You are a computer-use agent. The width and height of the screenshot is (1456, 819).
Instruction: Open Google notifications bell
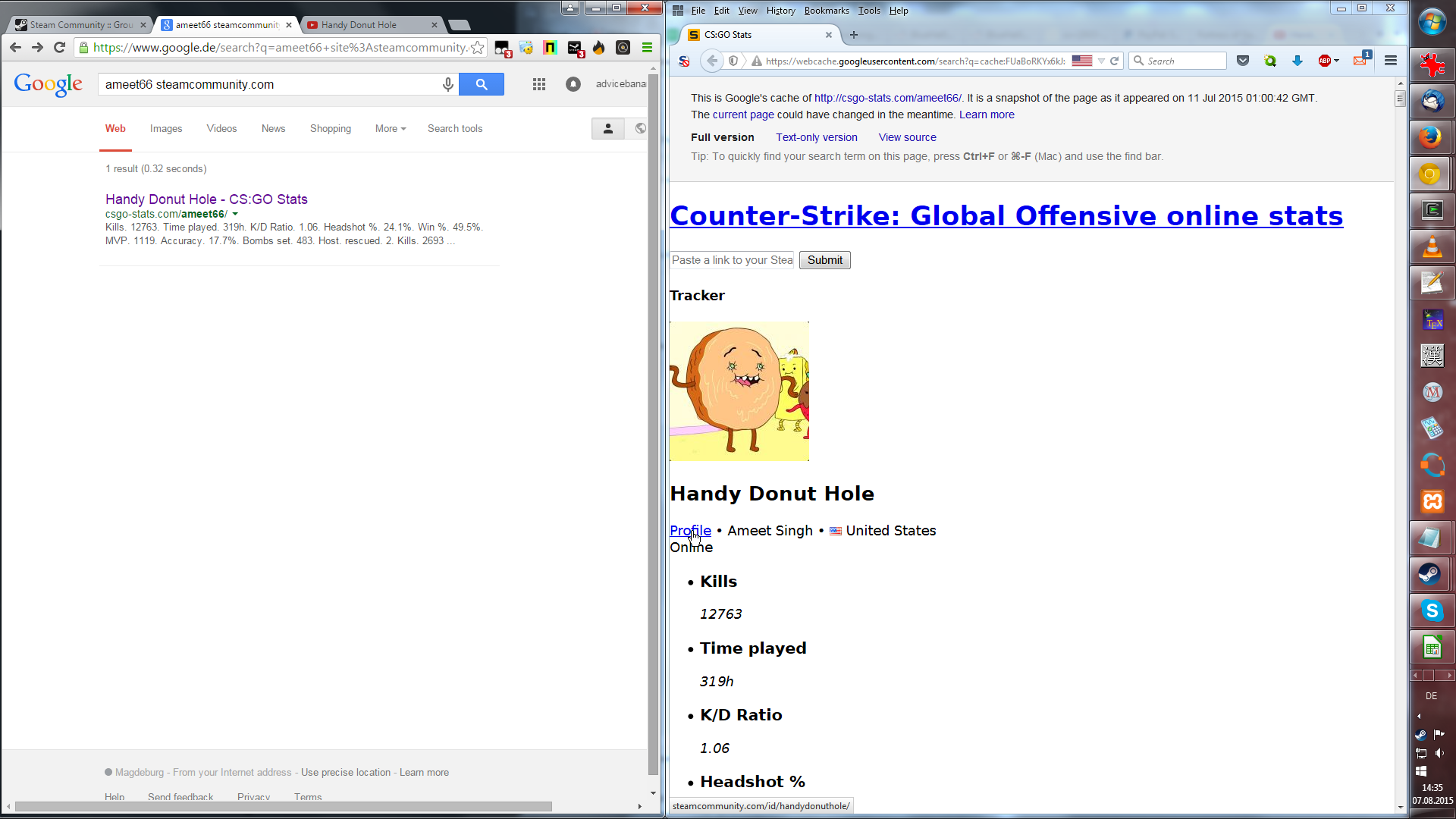[x=573, y=84]
